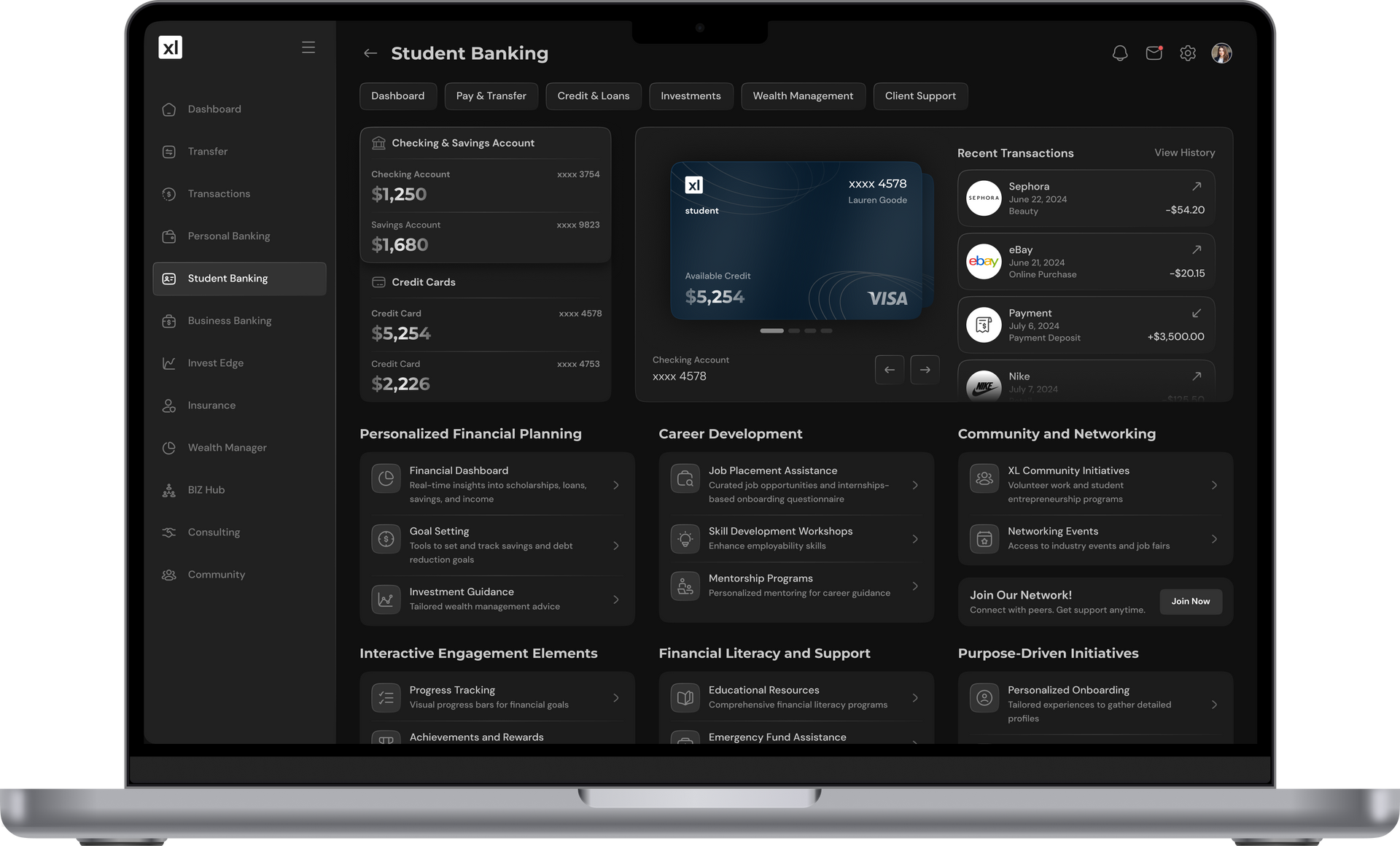Open the Credit & Loans tab
The height and width of the screenshot is (846, 1400).
[594, 96]
